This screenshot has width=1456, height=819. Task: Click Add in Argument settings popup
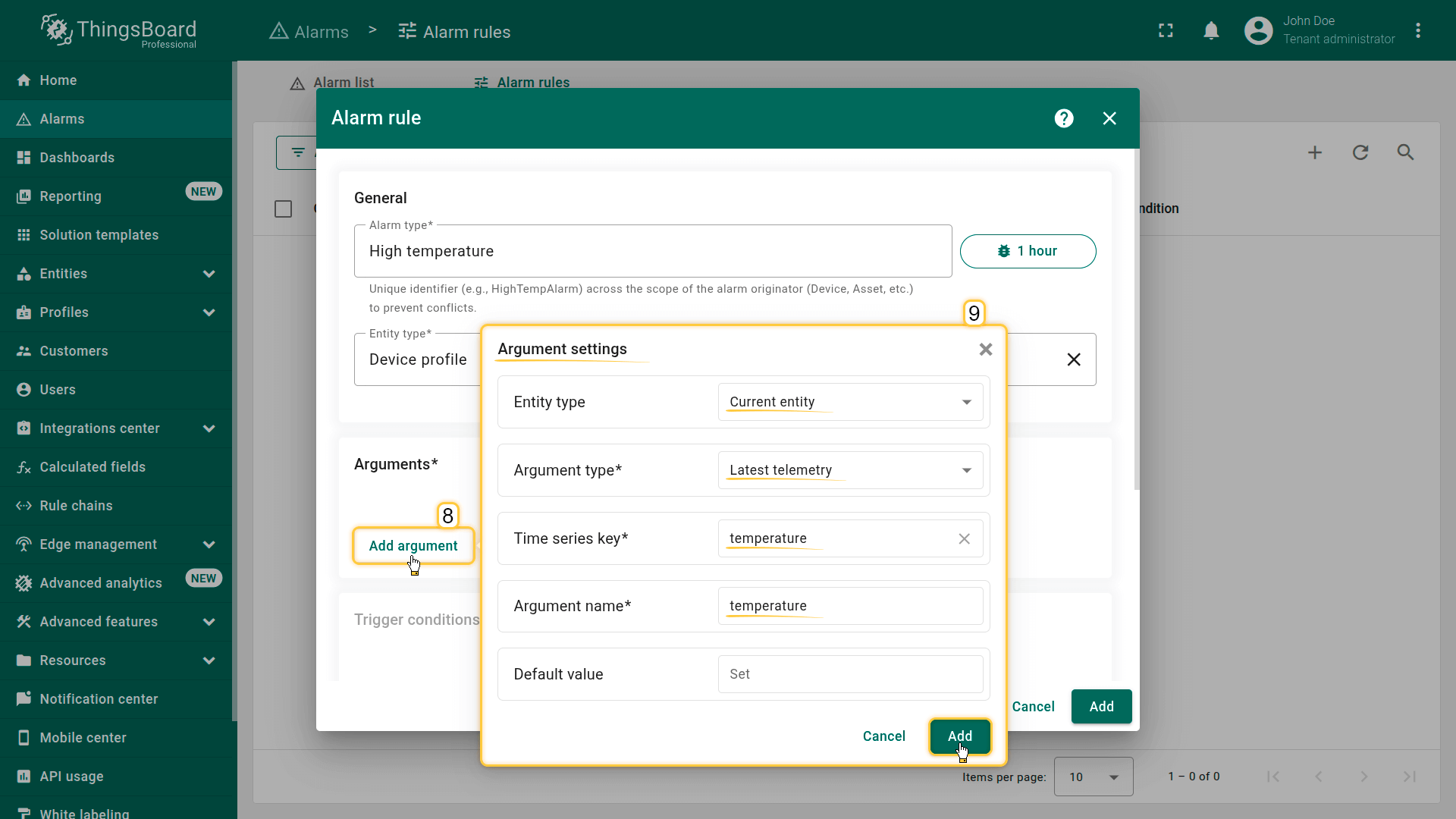[x=959, y=736]
